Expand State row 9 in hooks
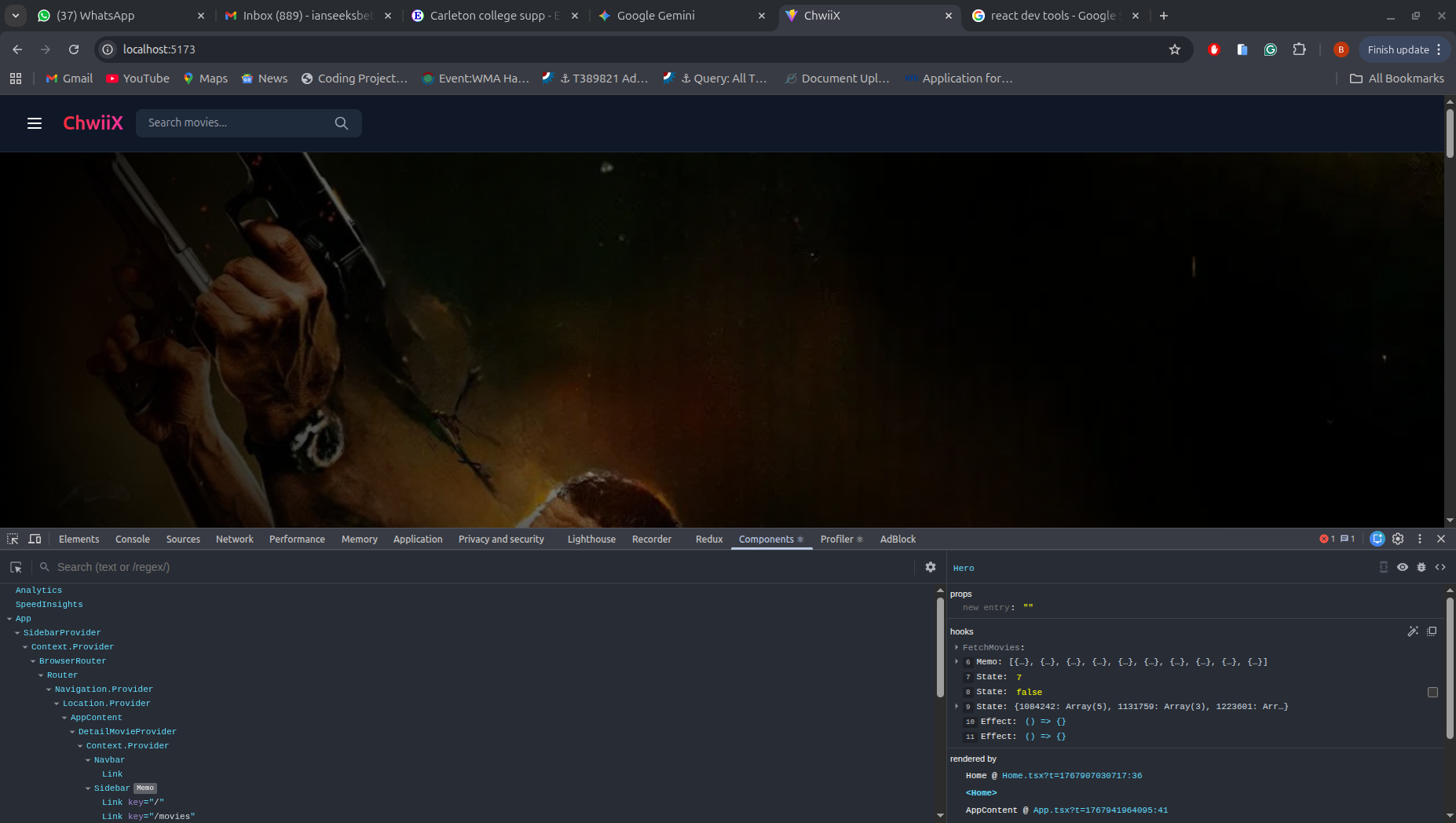 click(957, 706)
